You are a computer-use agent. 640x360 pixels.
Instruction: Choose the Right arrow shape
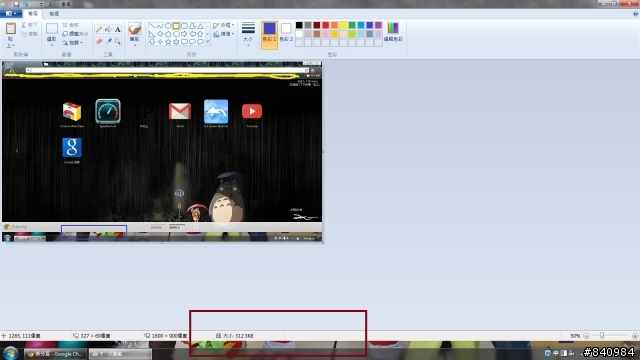pyautogui.click(x=184, y=34)
